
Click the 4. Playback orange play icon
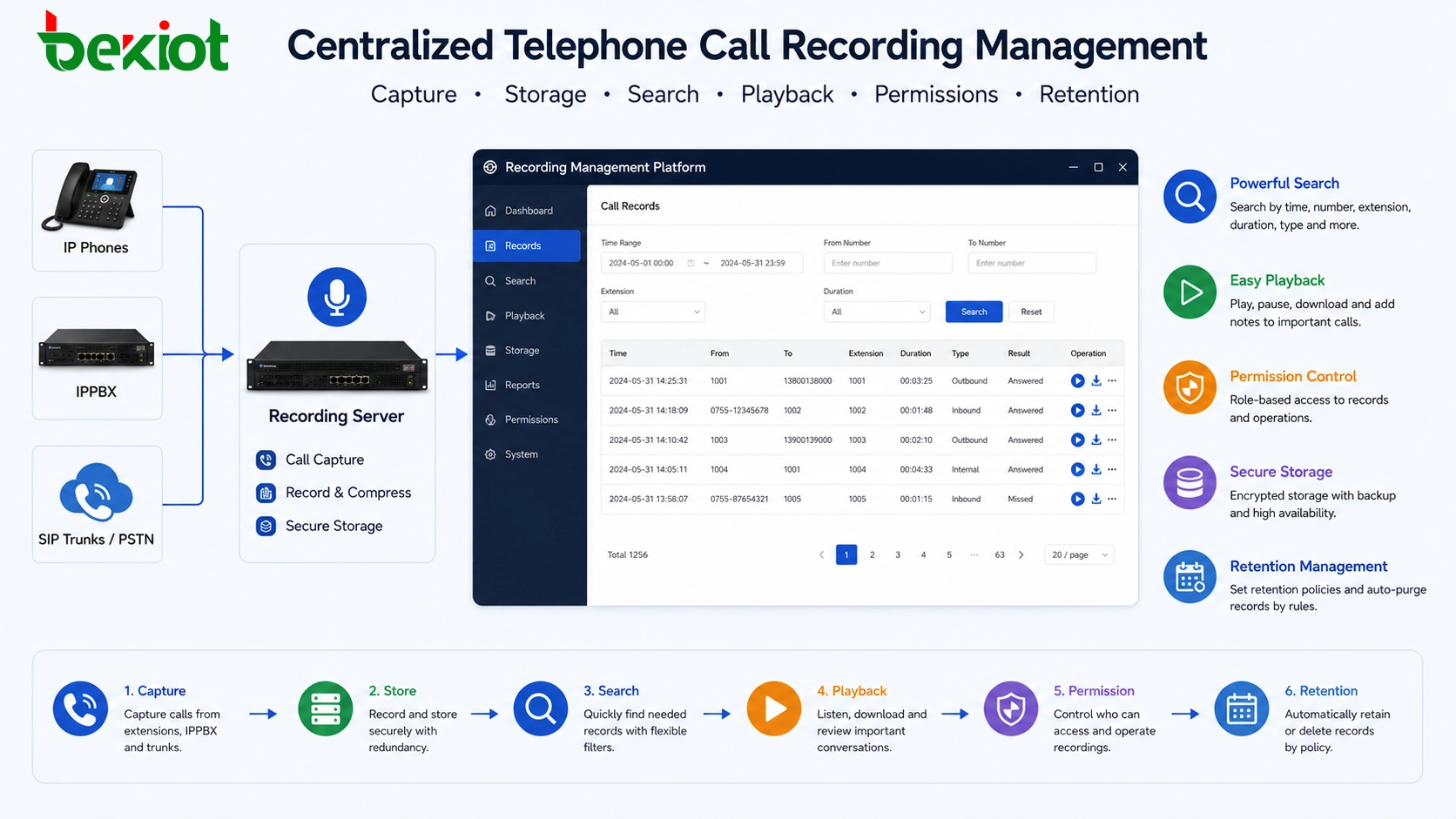tap(774, 708)
